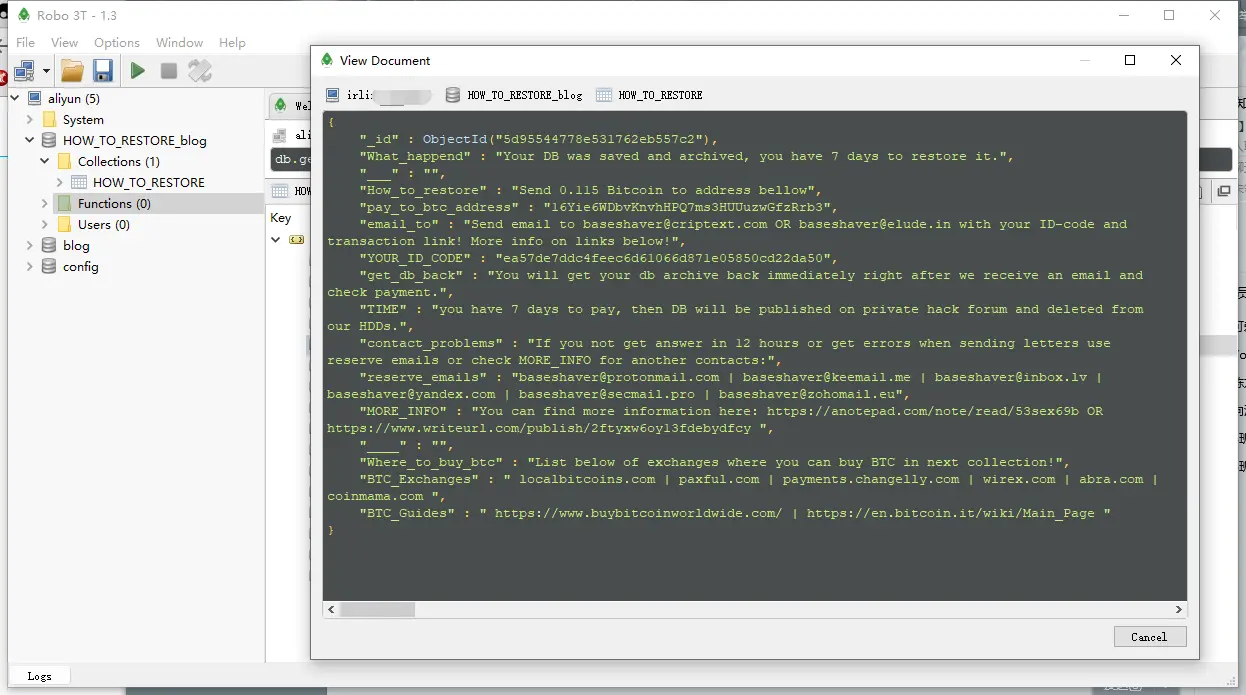Click the HOW_TO_RESTORE_blog database icon in tree
This screenshot has height=695, width=1246.
pos(49,140)
